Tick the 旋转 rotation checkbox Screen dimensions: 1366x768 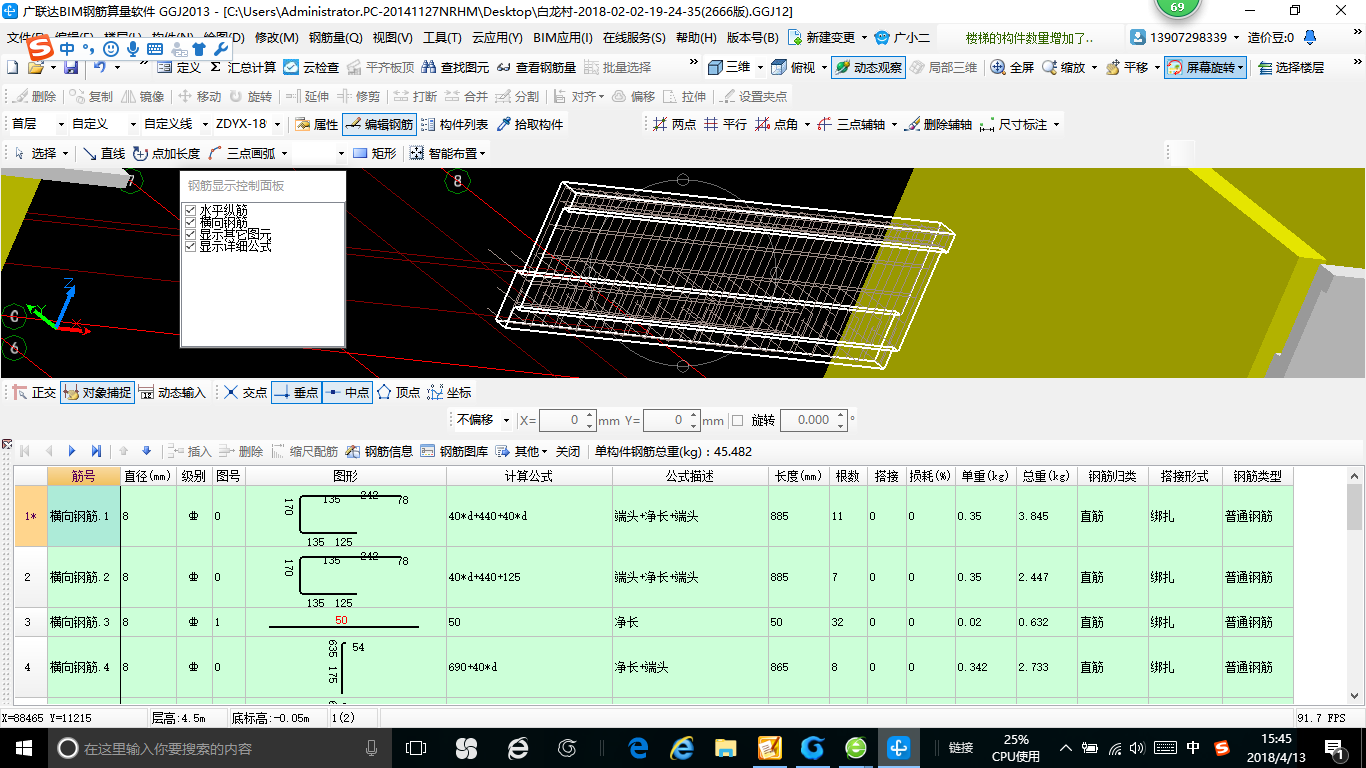tap(738, 420)
